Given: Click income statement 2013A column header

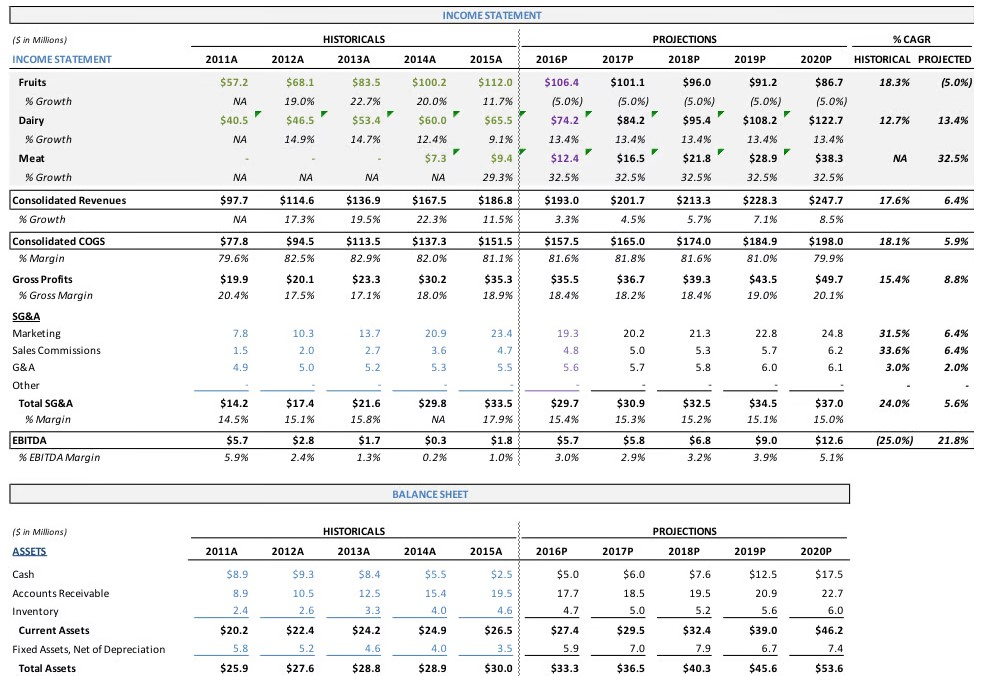Looking at the screenshot, I should (x=354, y=60).
